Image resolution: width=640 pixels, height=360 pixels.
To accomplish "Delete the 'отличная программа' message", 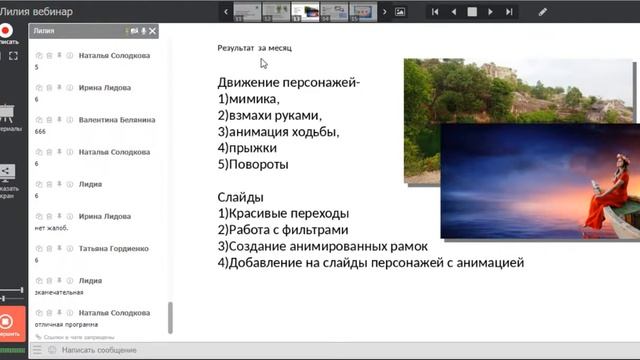I will point(49,313).
